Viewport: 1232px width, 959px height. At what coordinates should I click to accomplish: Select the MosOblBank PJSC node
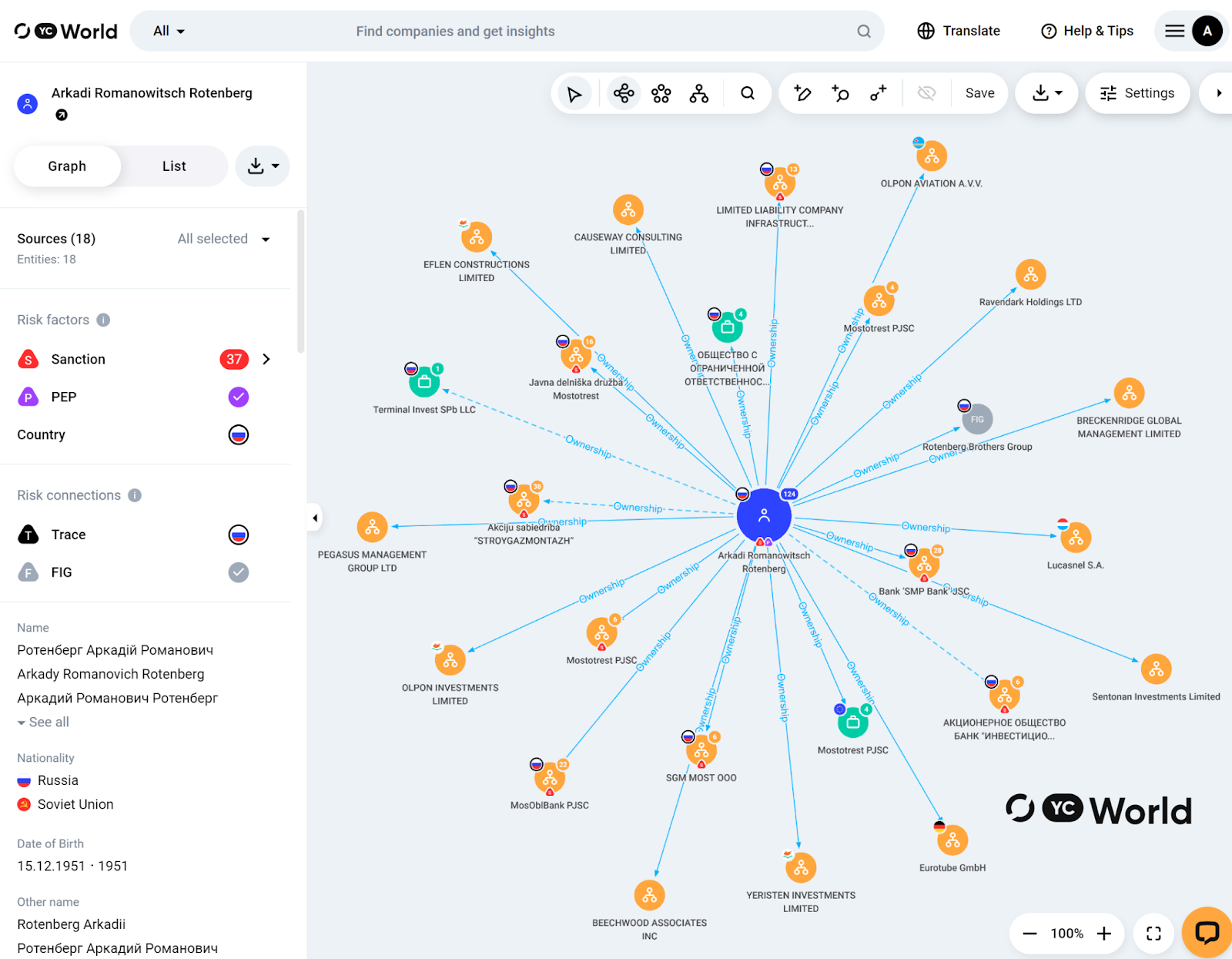pyautogui.click(x=550, y=778)
